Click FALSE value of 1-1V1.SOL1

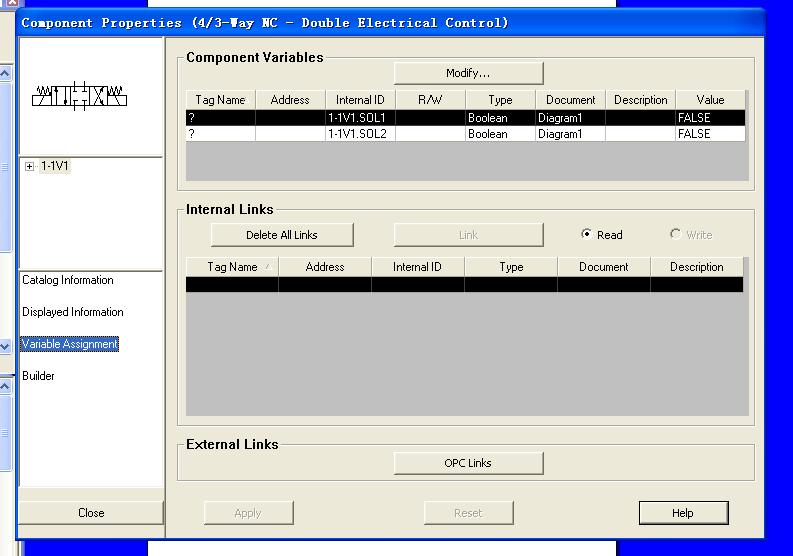[x=710, y=118]
